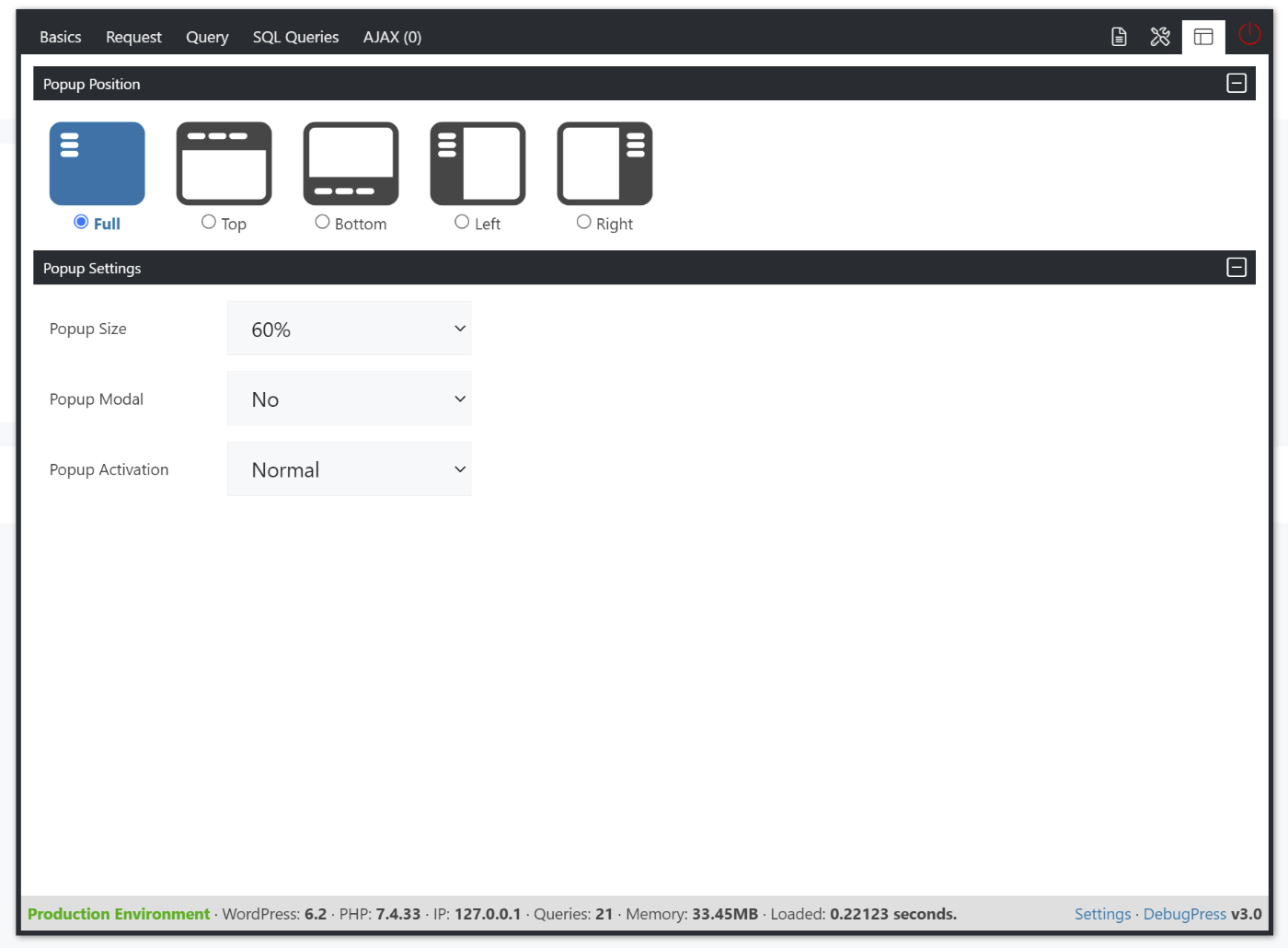Image resolution: width=1288 pixels, height=948 pixels.
Task: Open the Popup Size dropdown
Action: [x=349, y=329]
